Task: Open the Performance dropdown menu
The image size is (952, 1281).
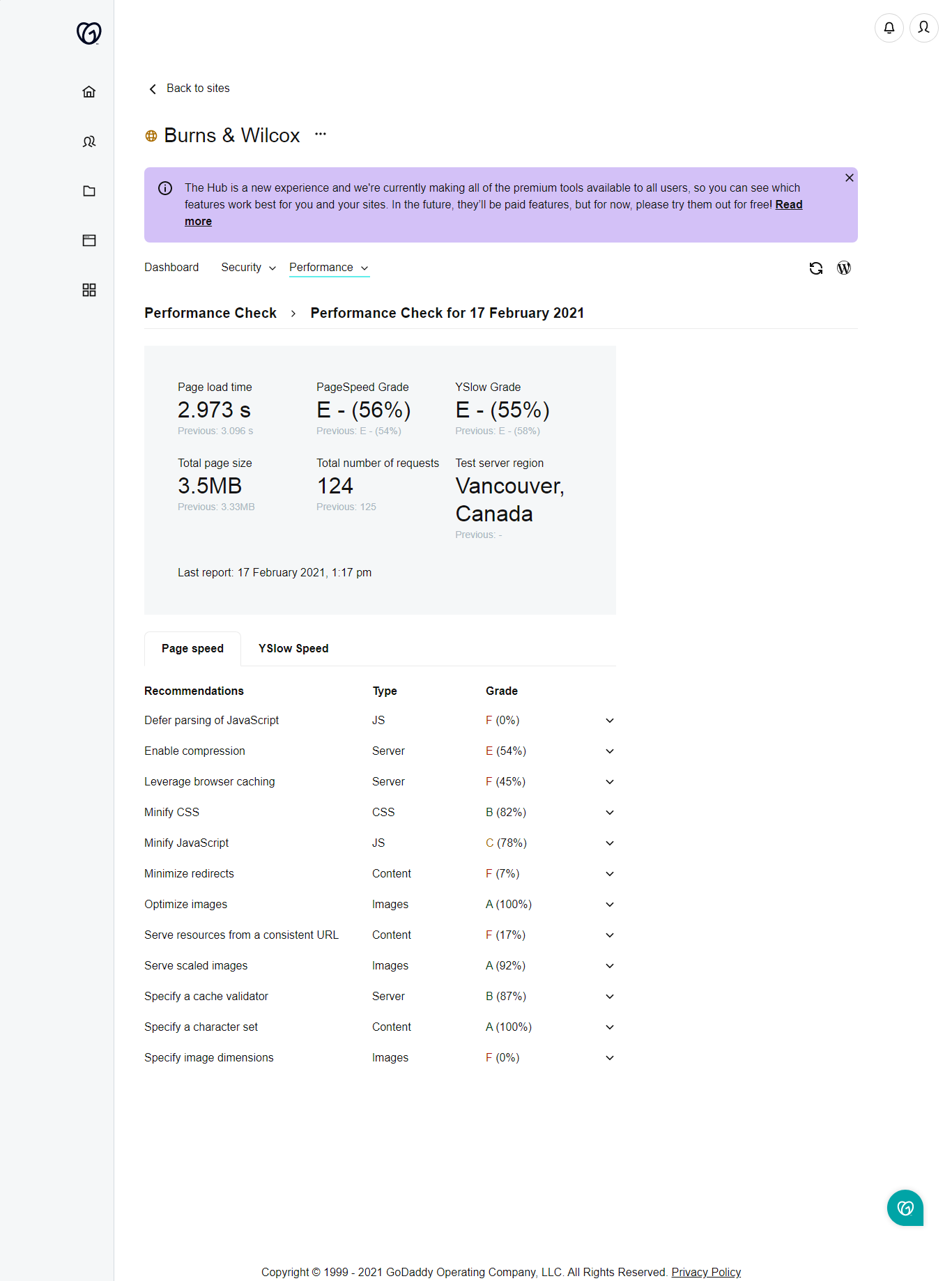Action: pyautogui.click(x=329, y=268)
